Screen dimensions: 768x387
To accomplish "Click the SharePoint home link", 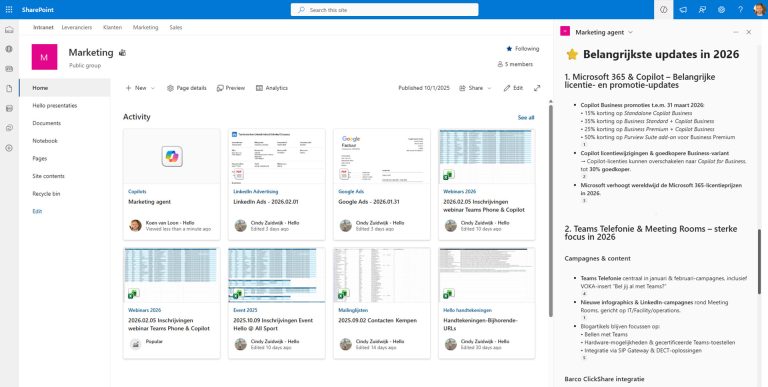I will (38, 10).
